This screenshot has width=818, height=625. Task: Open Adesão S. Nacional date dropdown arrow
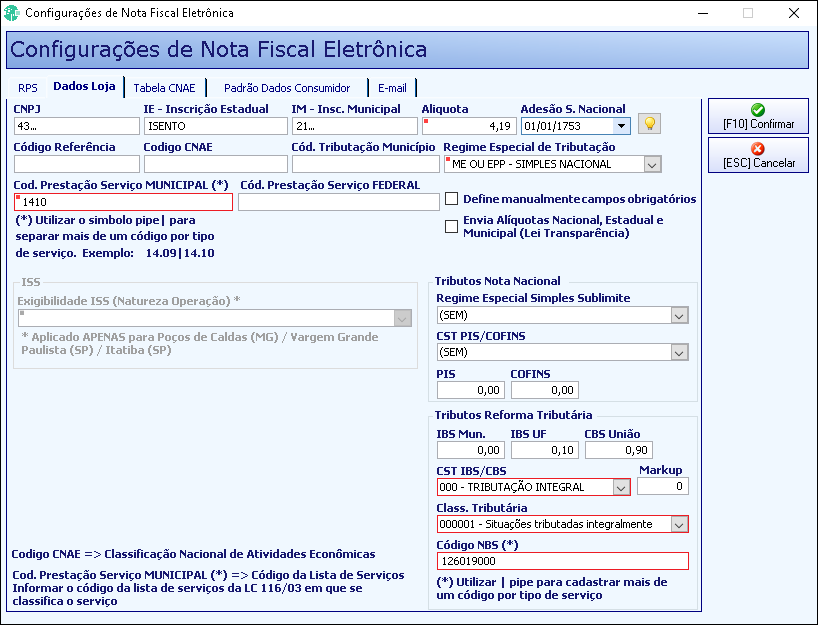point(621,126)
